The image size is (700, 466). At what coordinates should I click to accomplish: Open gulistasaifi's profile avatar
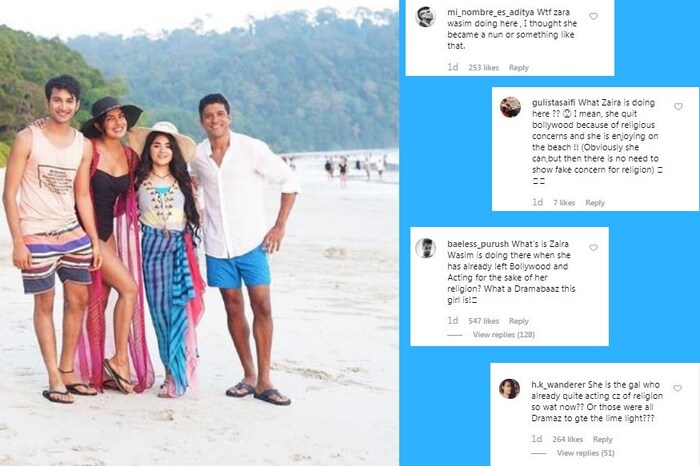(510, 107)
